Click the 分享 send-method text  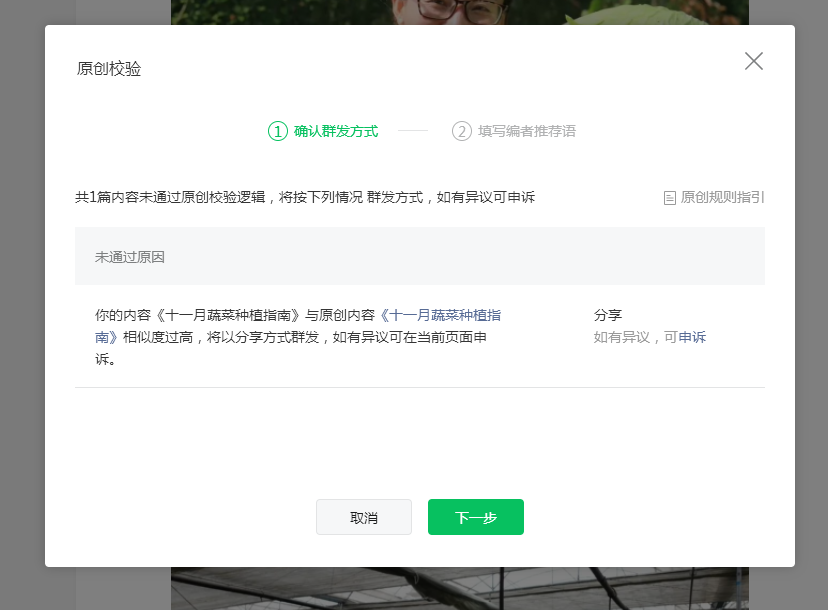pyautogui.click(x=608, y=315)
